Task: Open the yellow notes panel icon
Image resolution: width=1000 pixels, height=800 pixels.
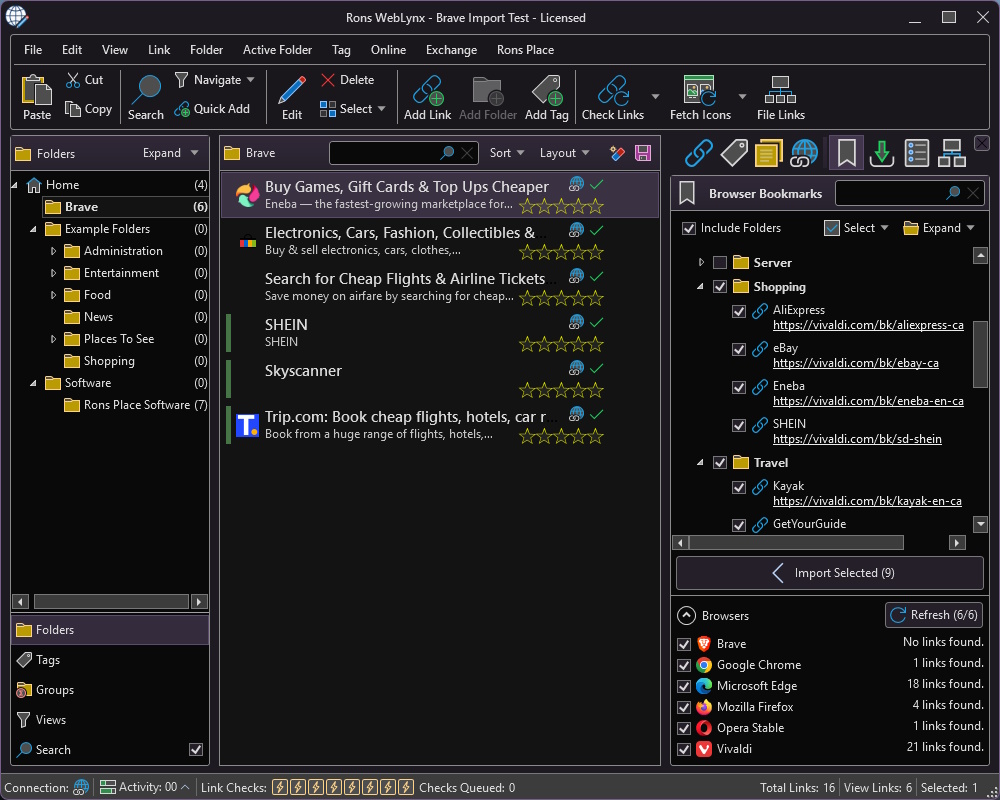Action: (x=768, y=153)
